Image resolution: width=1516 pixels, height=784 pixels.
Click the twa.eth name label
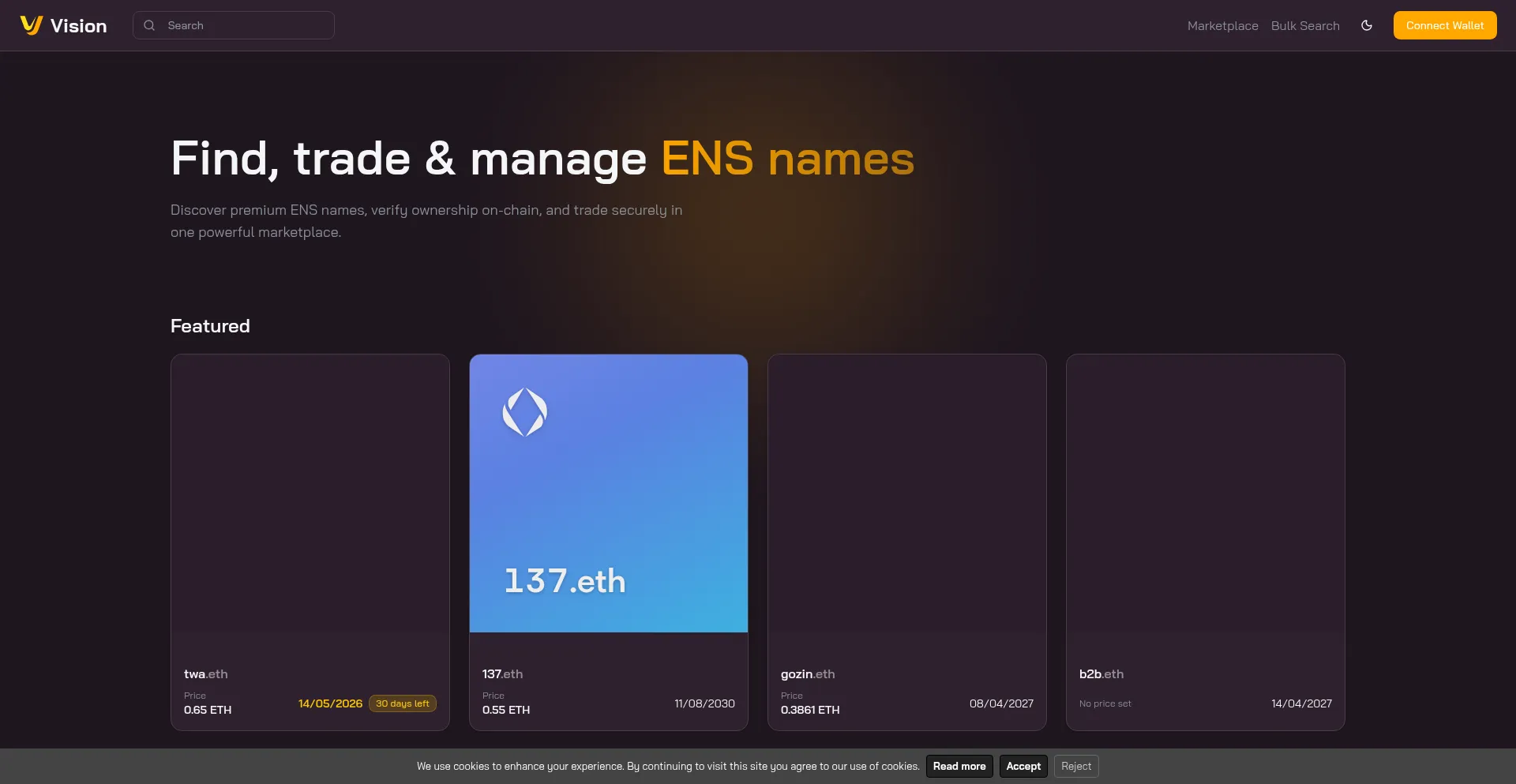pos(205,674)
